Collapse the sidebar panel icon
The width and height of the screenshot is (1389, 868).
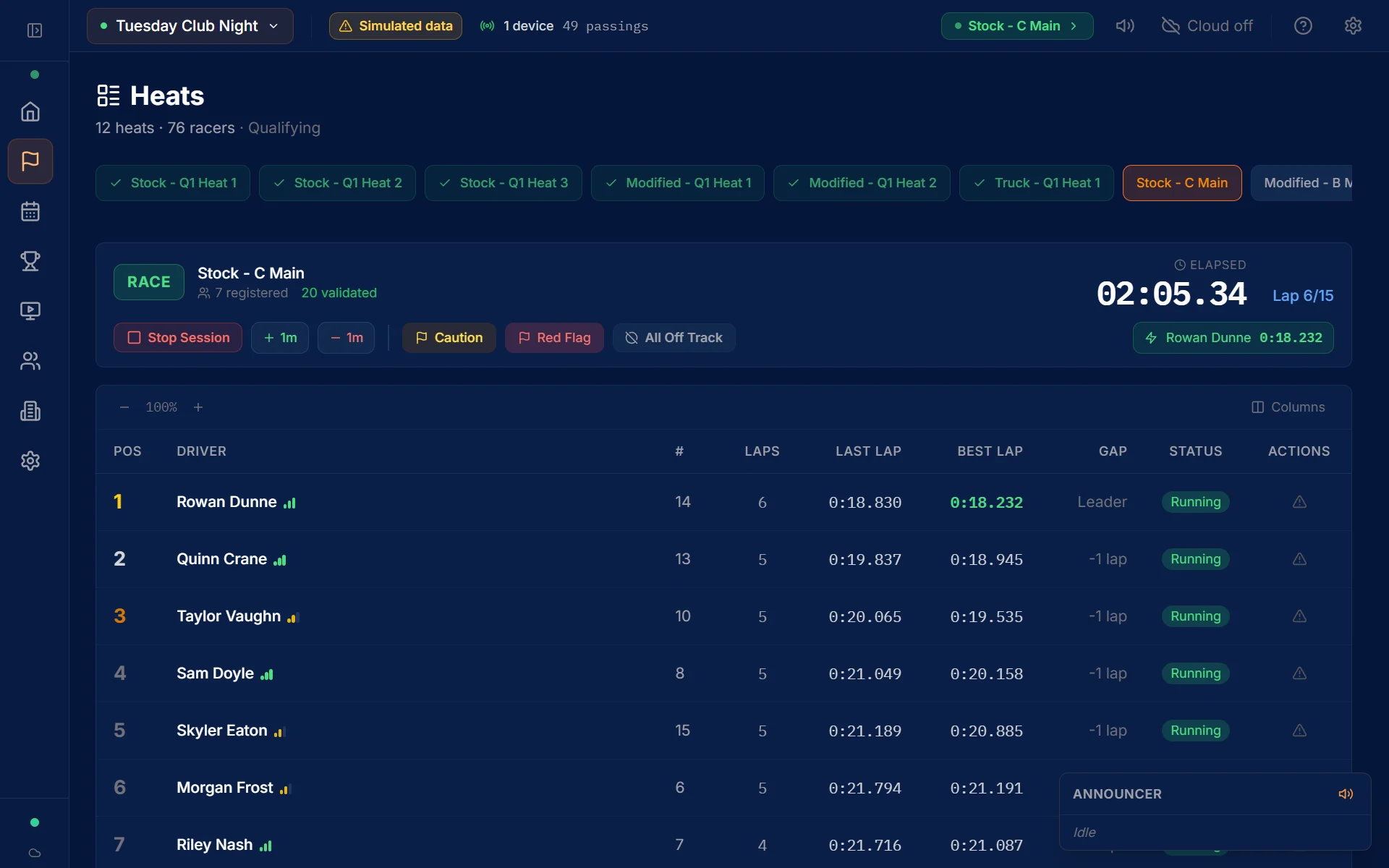[34, 30]
